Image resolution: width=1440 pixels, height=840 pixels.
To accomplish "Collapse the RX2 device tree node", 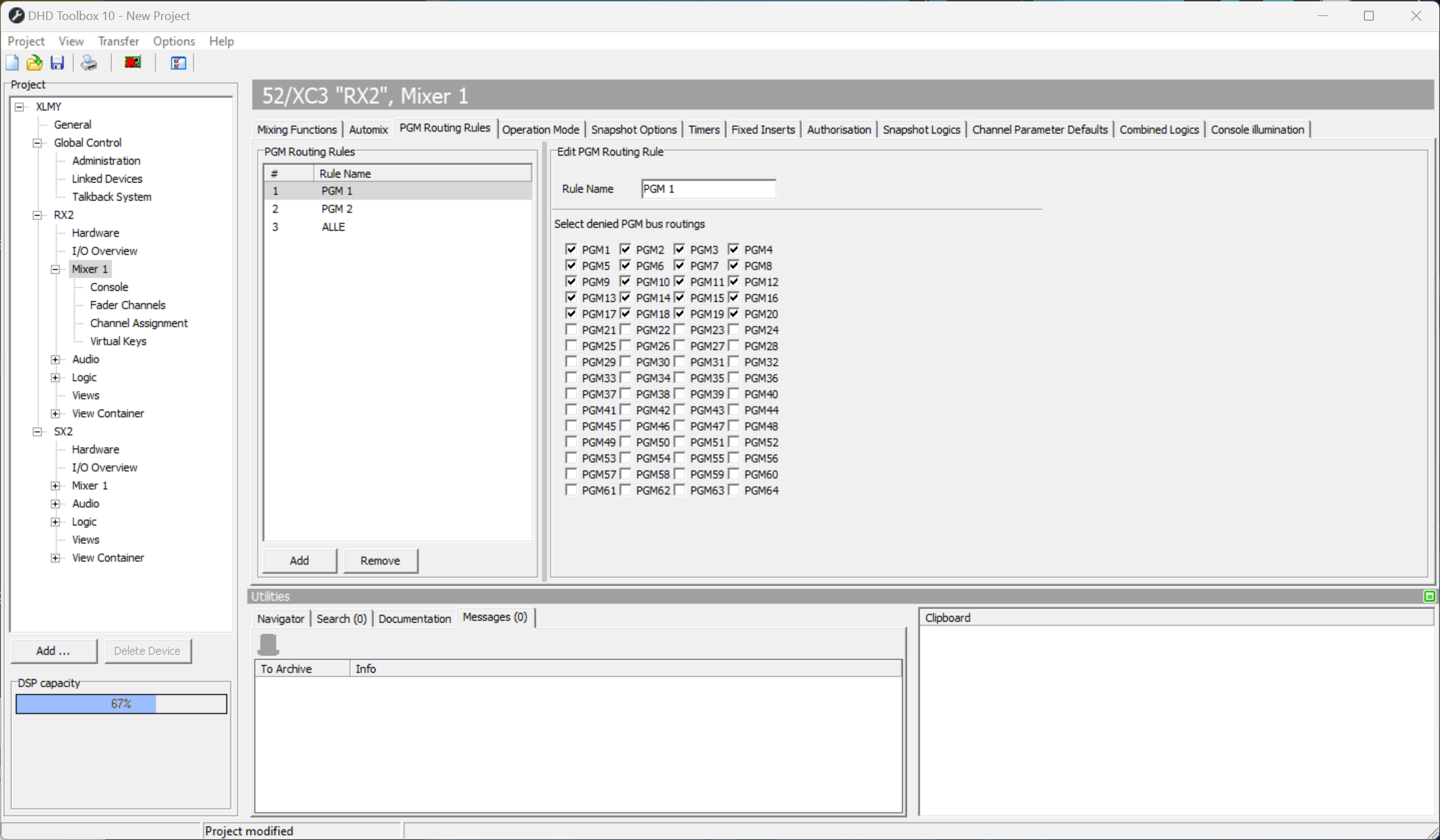I will (x=37, y=215).
